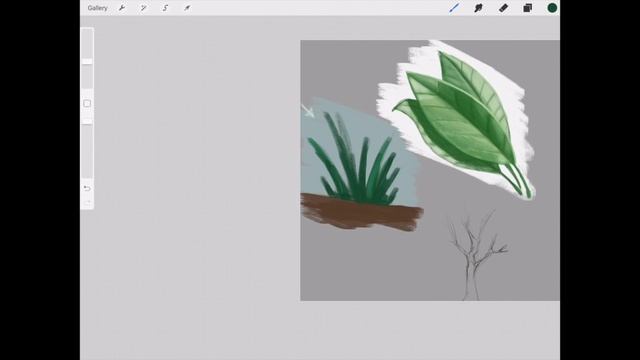Open the Gallery
The image size is (640, 360).
pos(98,8)
